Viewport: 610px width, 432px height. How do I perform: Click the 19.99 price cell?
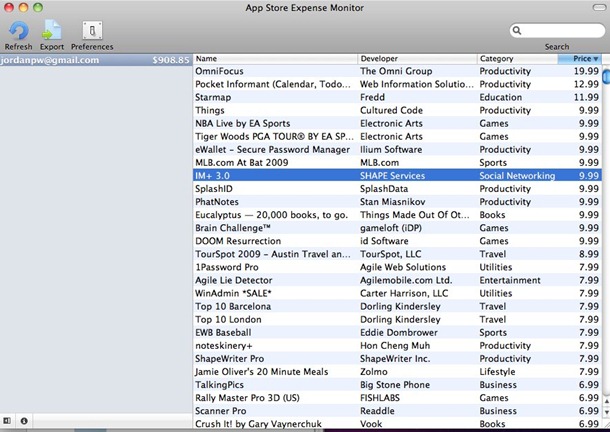[586, 71]
